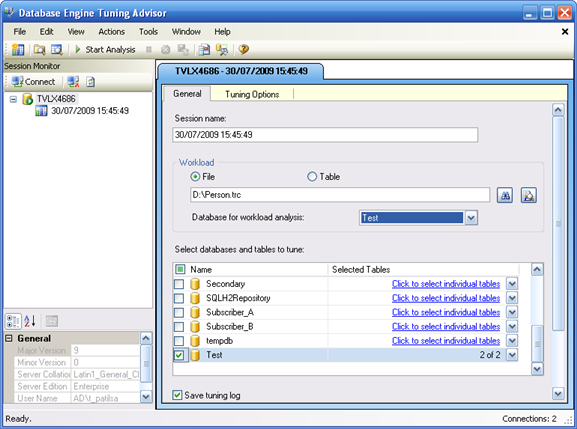Viewport: 577px width, 429px height.
Task: Open the Subscriber_A row tables dropdown arrow
Action: click(x=512, y=312)
